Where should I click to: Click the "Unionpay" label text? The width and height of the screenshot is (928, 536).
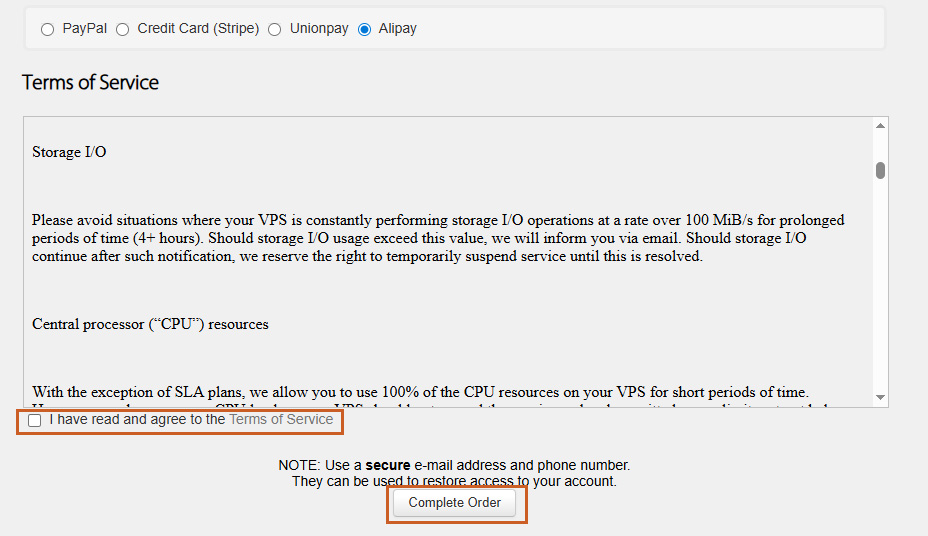(x=319, y=29)
